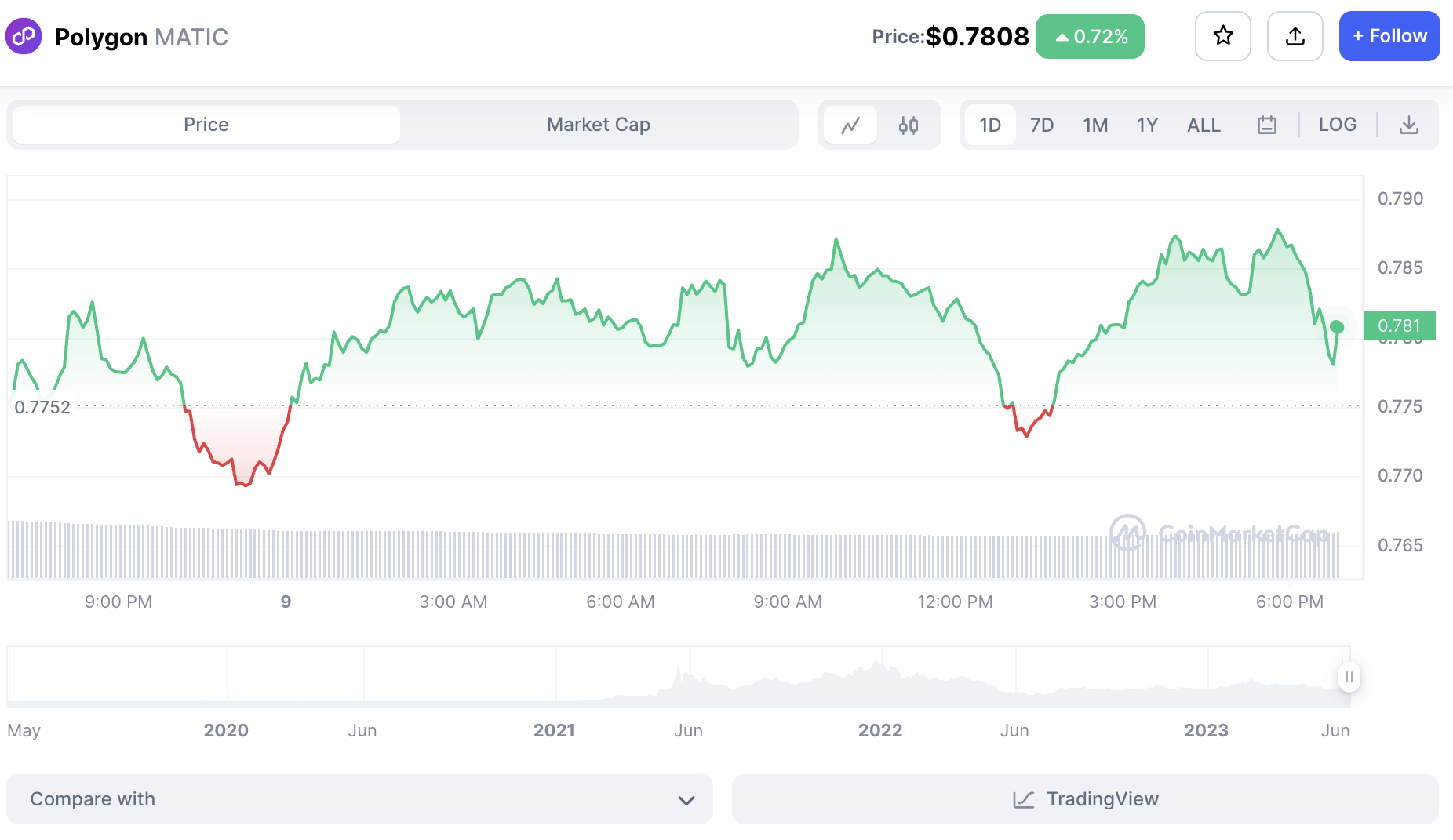This screenshot has width=1453, height=840.
Task: Click the 12:00 PM axis label
Action: (x=955, y=602)
